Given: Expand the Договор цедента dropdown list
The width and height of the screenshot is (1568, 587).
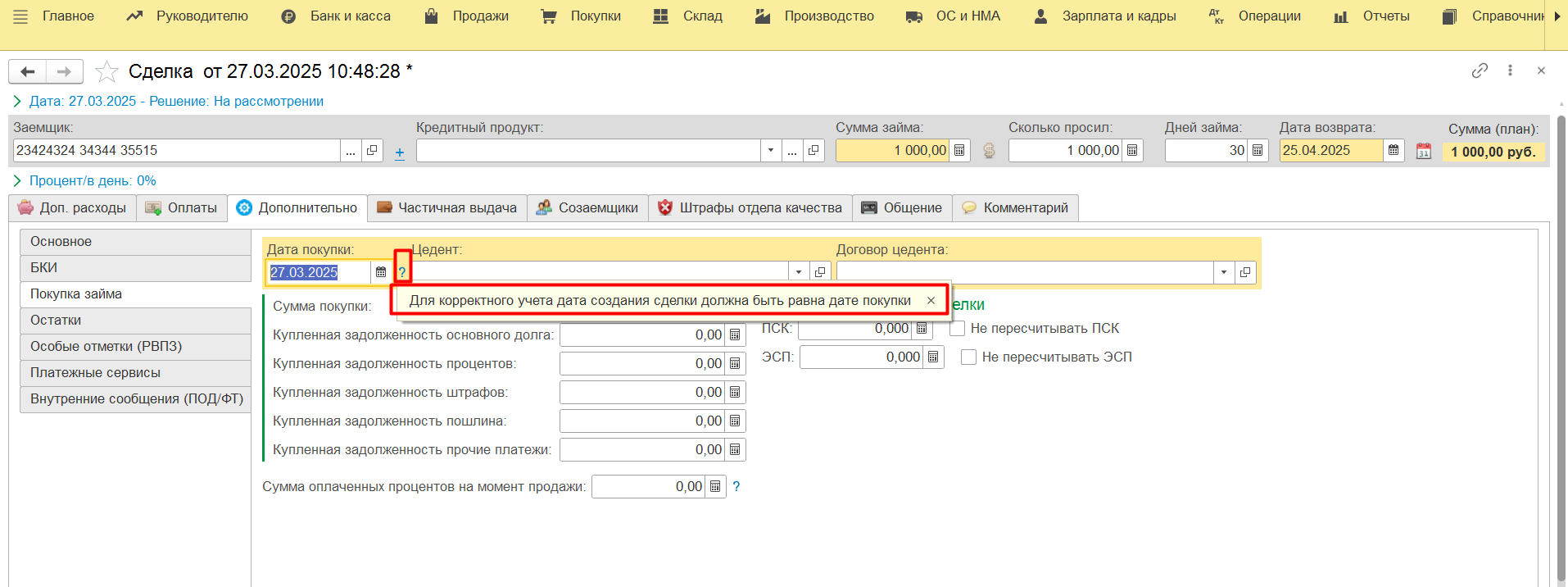Looking at the screenshot, I should 1224,272.
